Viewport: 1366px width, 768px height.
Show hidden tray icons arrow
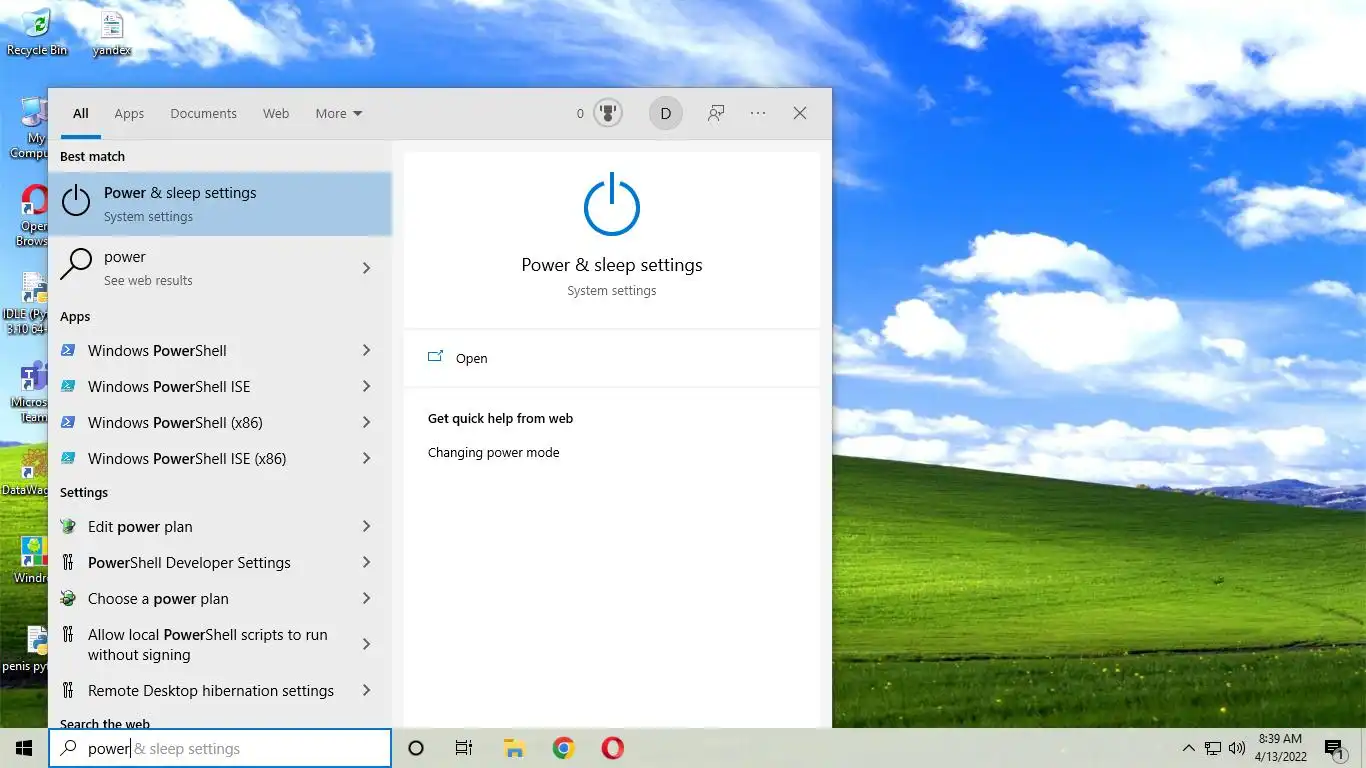[1189, 748]
